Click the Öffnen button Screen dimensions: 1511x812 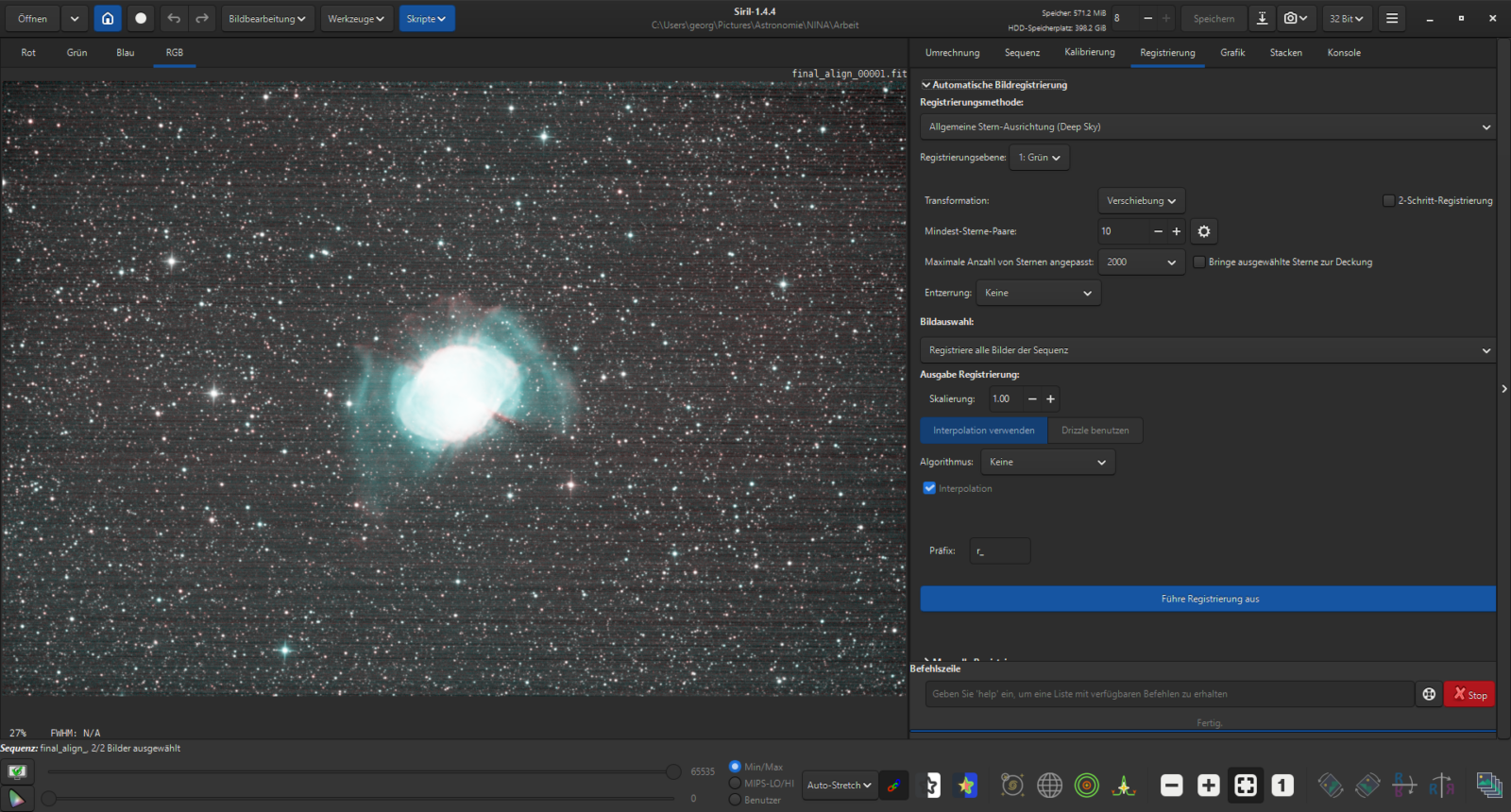coord(32,19)
